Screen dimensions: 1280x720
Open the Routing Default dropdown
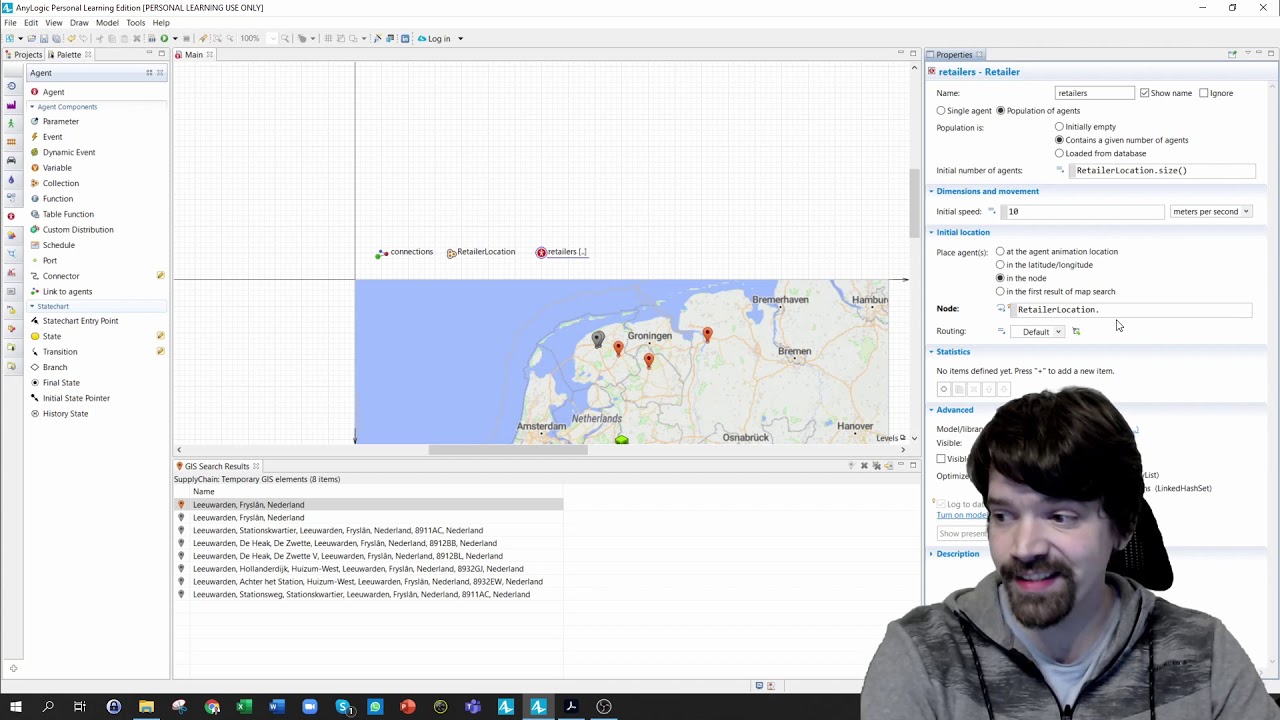coord(1040,332)
